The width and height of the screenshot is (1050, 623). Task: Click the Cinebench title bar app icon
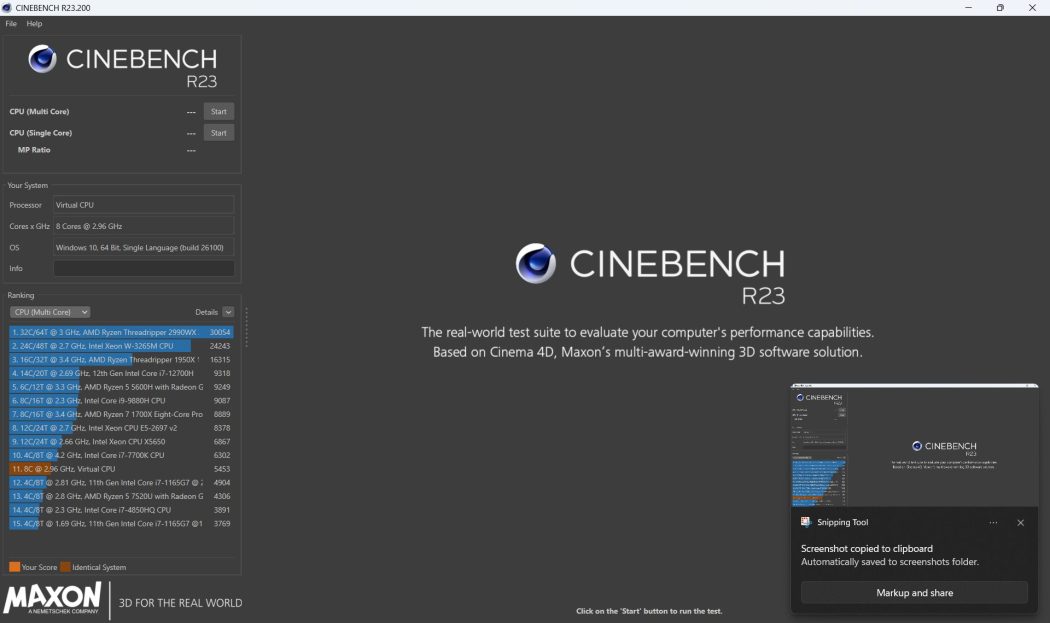pyautogui.click(x=8, y=8)
